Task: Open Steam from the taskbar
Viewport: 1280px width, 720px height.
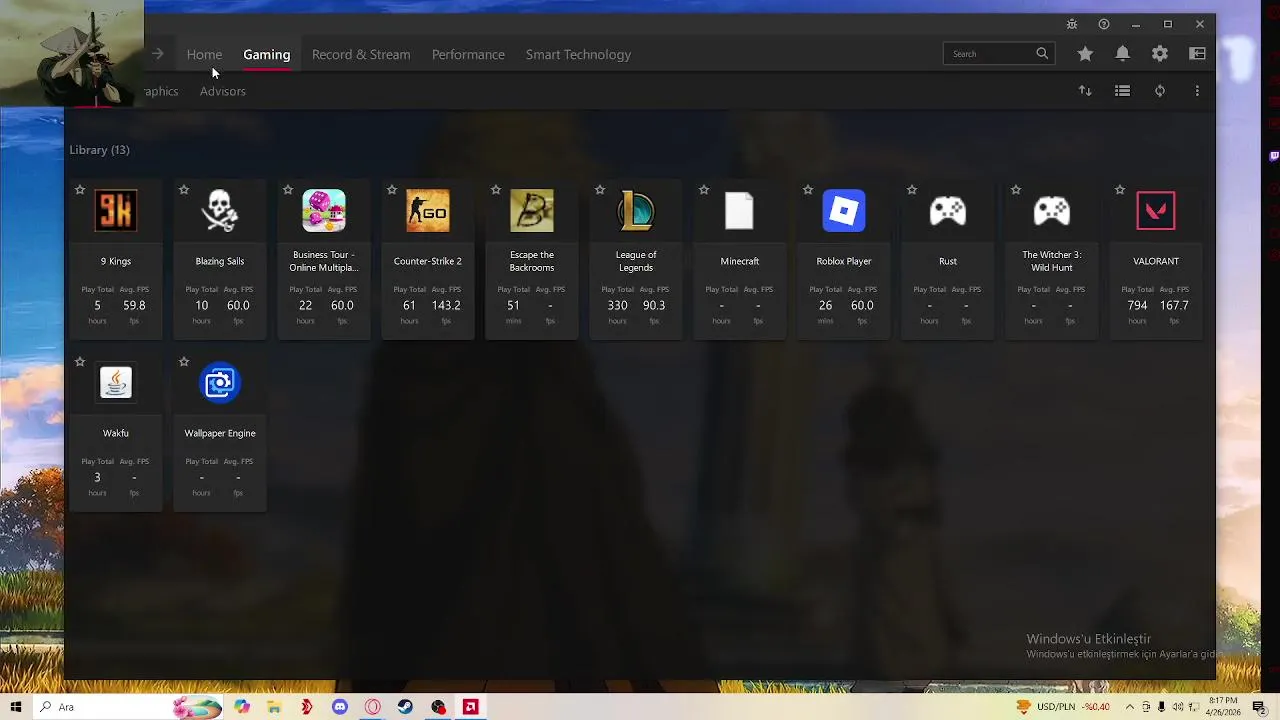Action: [x=405, y=707]
